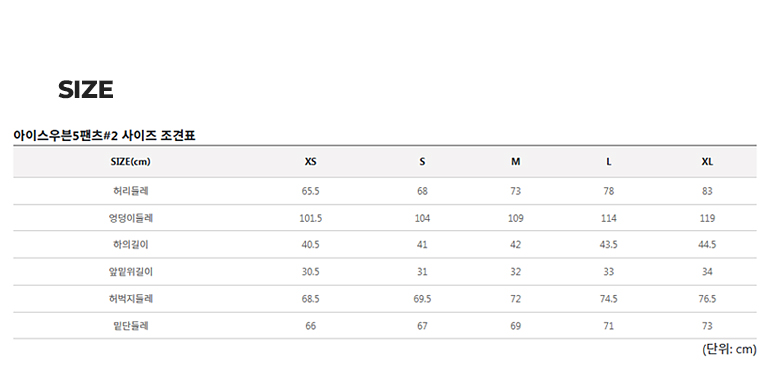Click the XS waist value 65.5

pos(310,191)
